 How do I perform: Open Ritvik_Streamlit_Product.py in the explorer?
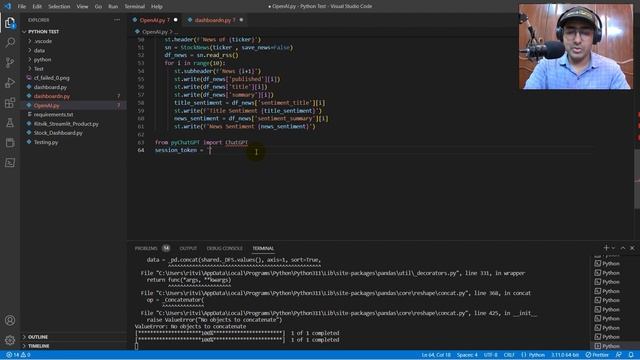(x=66, y=124)
